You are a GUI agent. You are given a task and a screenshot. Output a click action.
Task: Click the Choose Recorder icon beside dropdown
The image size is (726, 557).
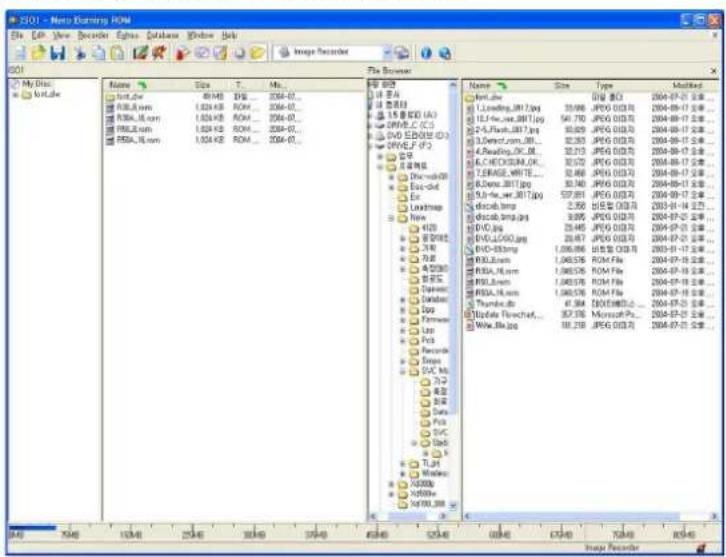tap(402, 53)
